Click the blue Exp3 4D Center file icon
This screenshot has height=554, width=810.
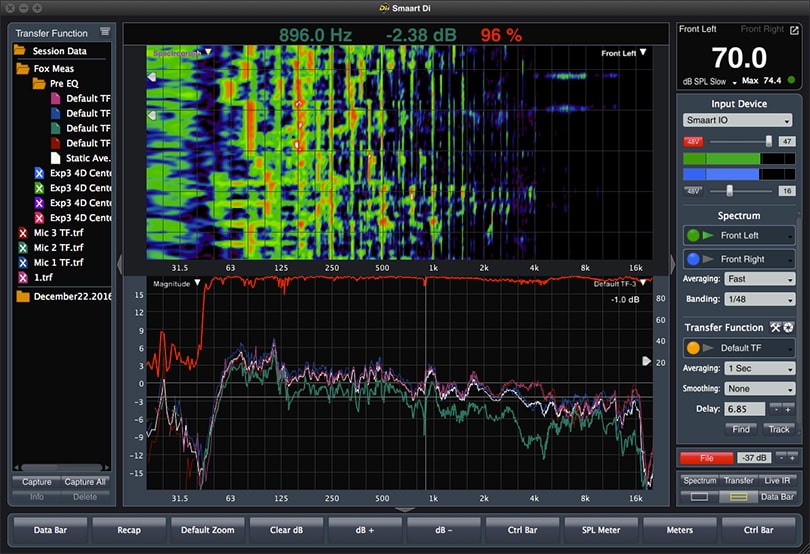click(x=39, y=173)
